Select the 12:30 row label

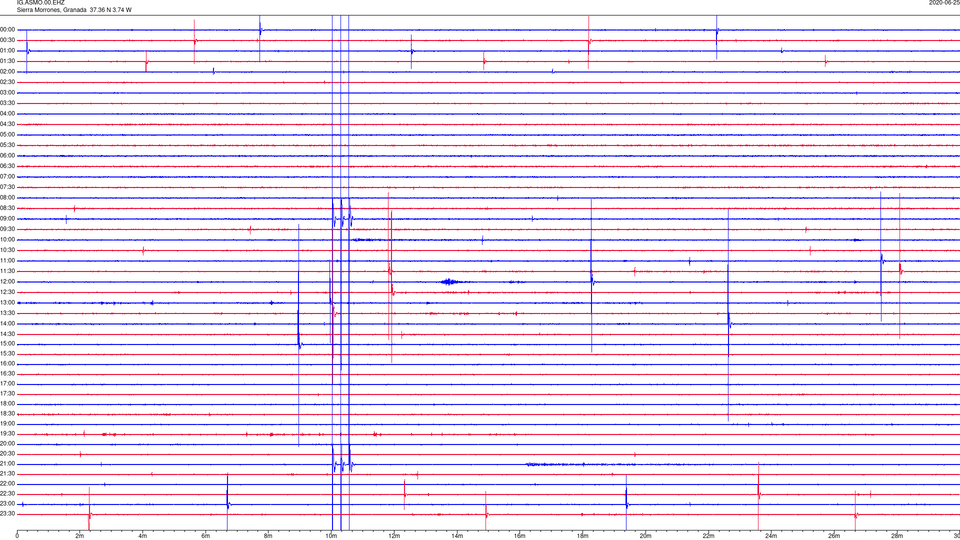point(7,292)
